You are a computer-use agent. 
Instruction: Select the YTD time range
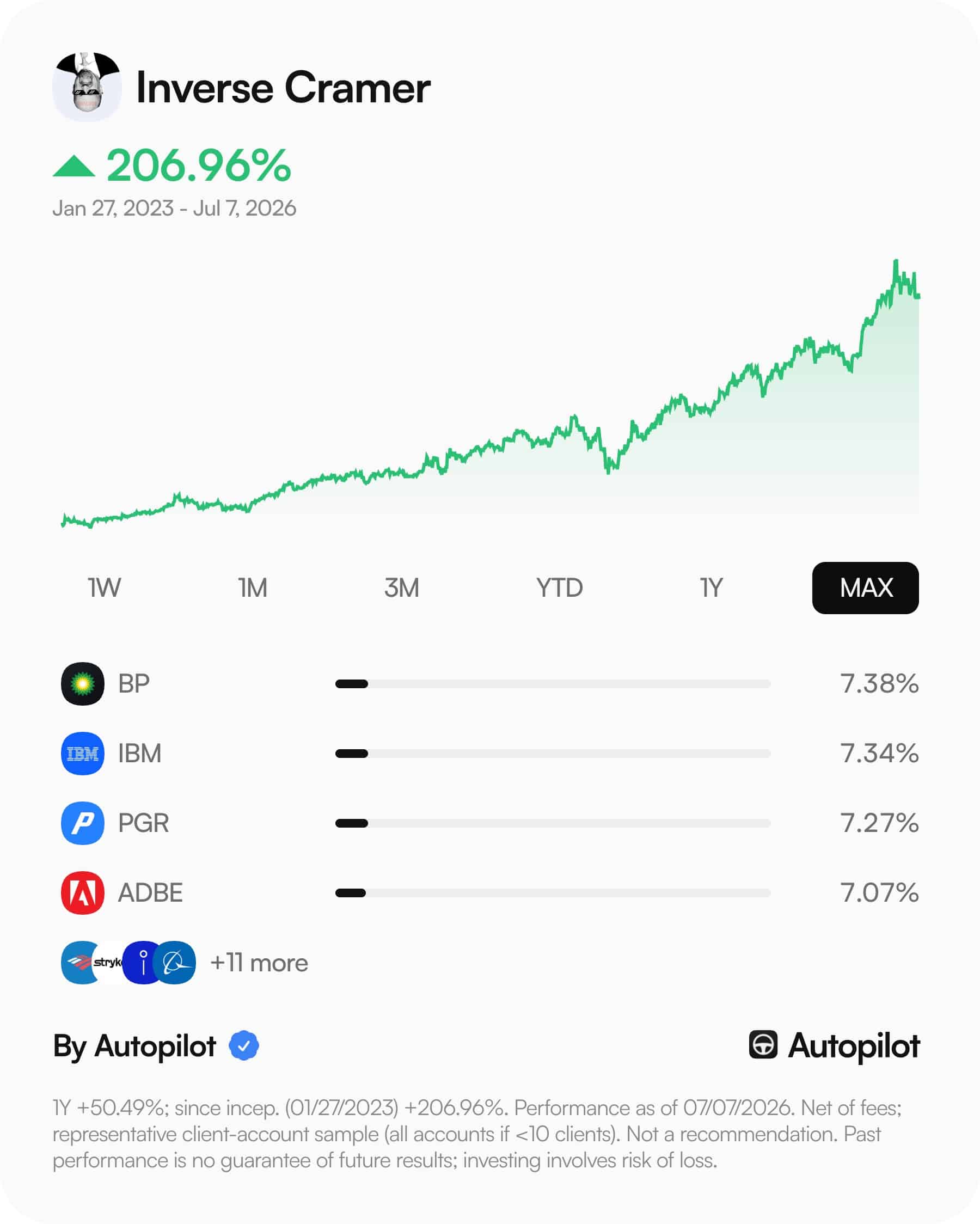559,588
